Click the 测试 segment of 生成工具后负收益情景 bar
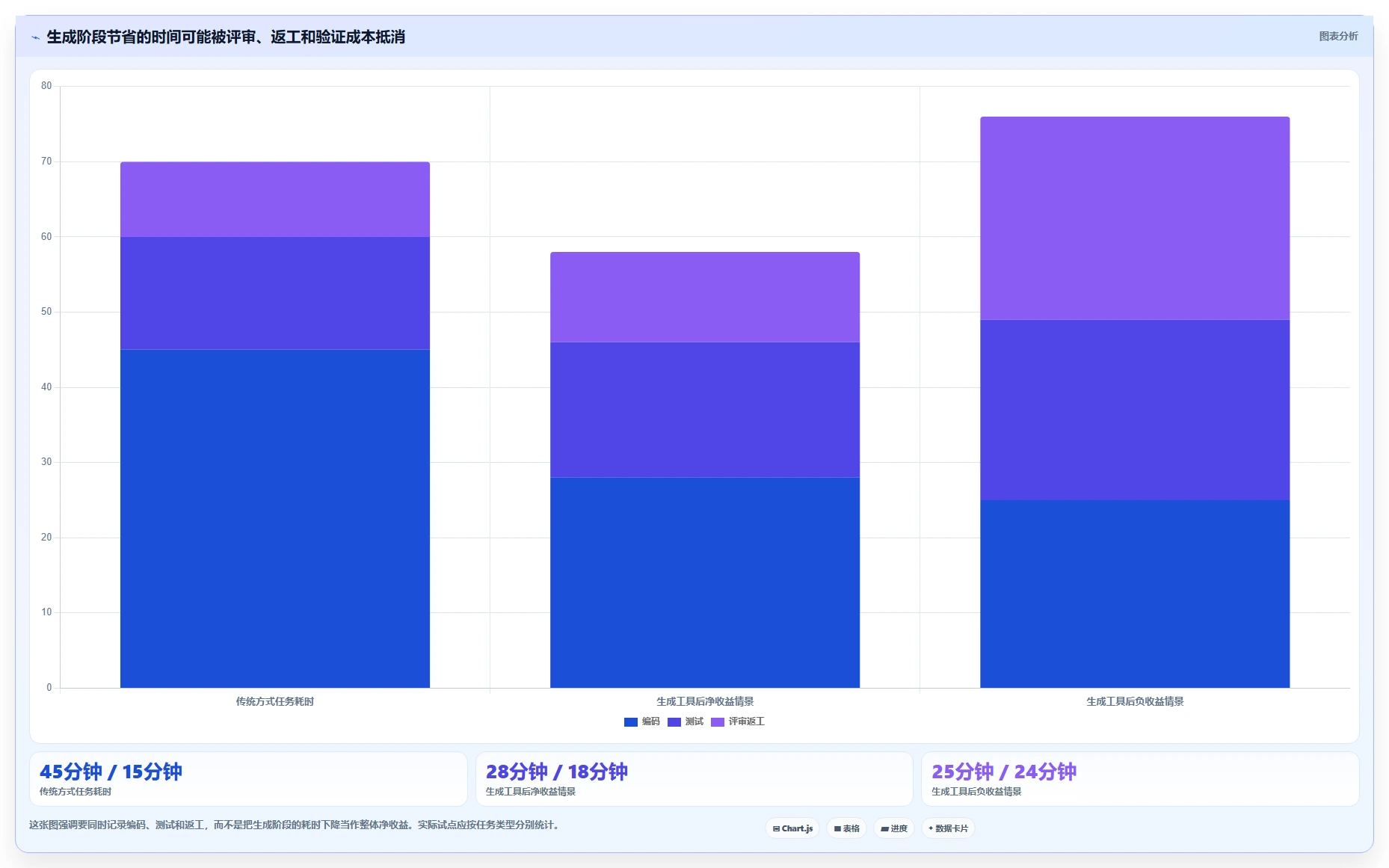This screenshot has height=868, width=1389. point(1135,410)
